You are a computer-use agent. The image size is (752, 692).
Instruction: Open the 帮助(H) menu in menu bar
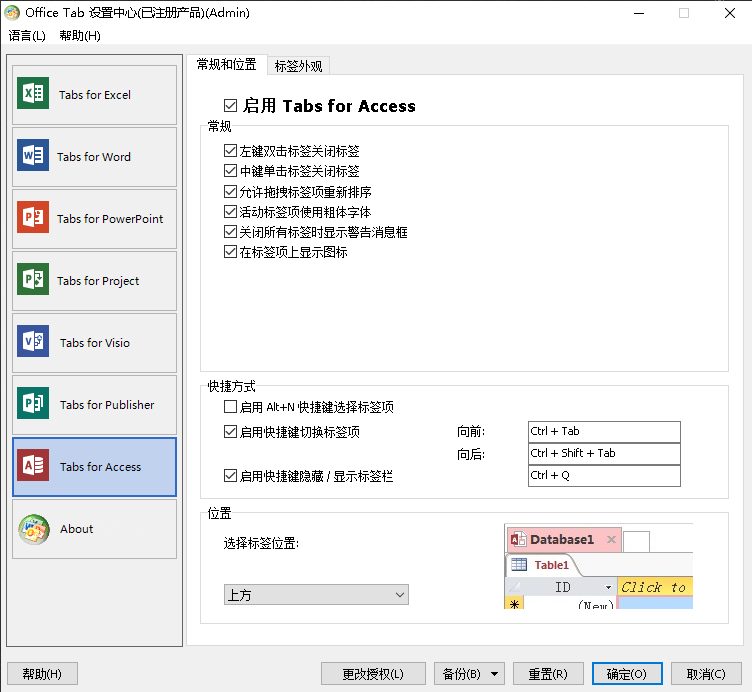click(80, 36)
